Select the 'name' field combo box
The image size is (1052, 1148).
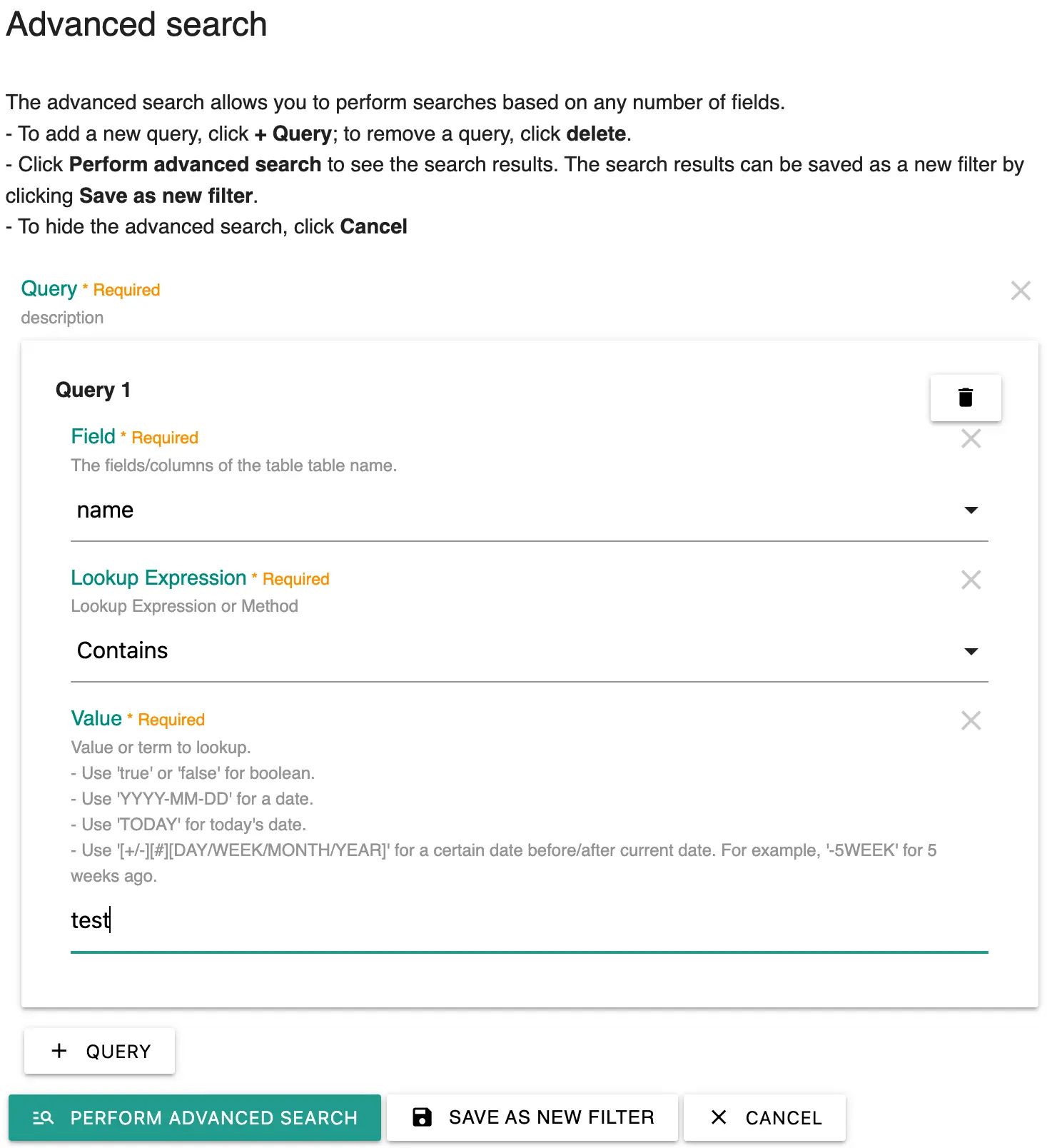coord(530,510)
